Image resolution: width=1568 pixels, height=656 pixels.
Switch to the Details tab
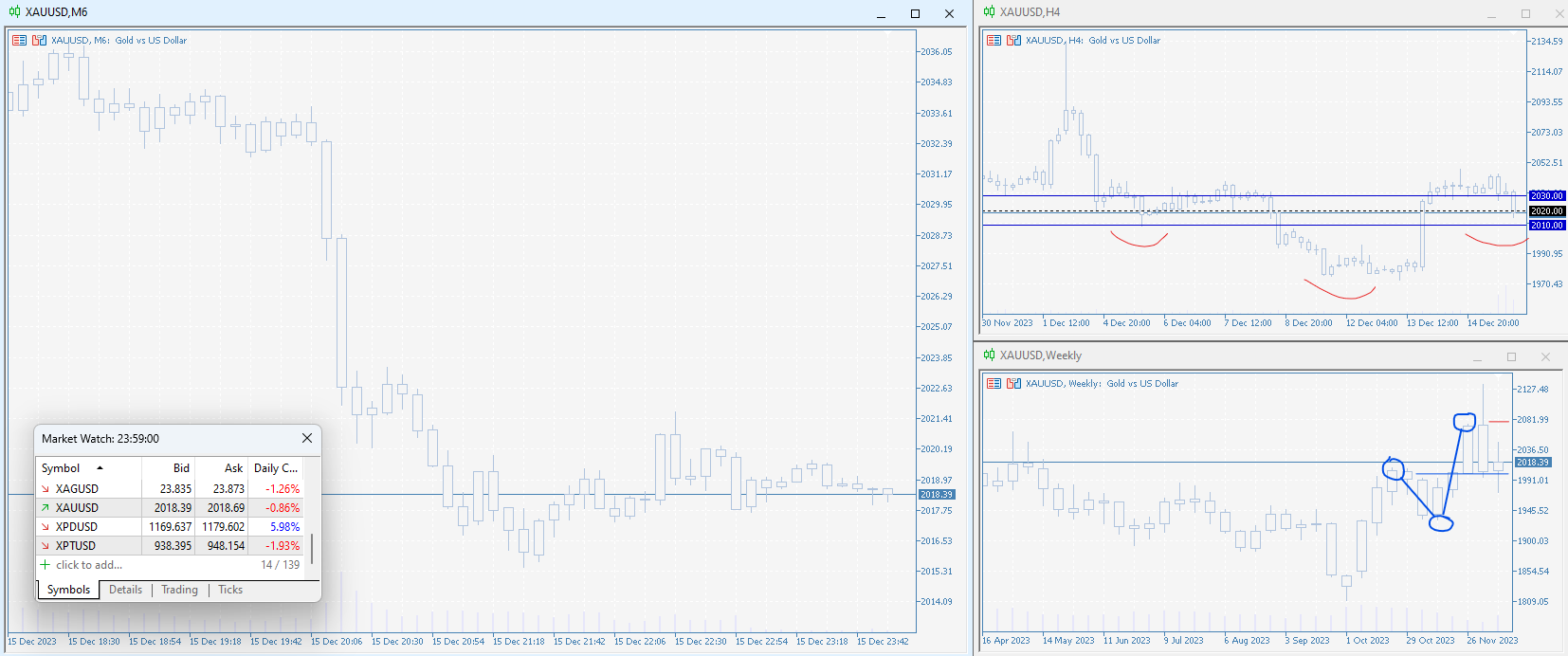coord(125,590)
